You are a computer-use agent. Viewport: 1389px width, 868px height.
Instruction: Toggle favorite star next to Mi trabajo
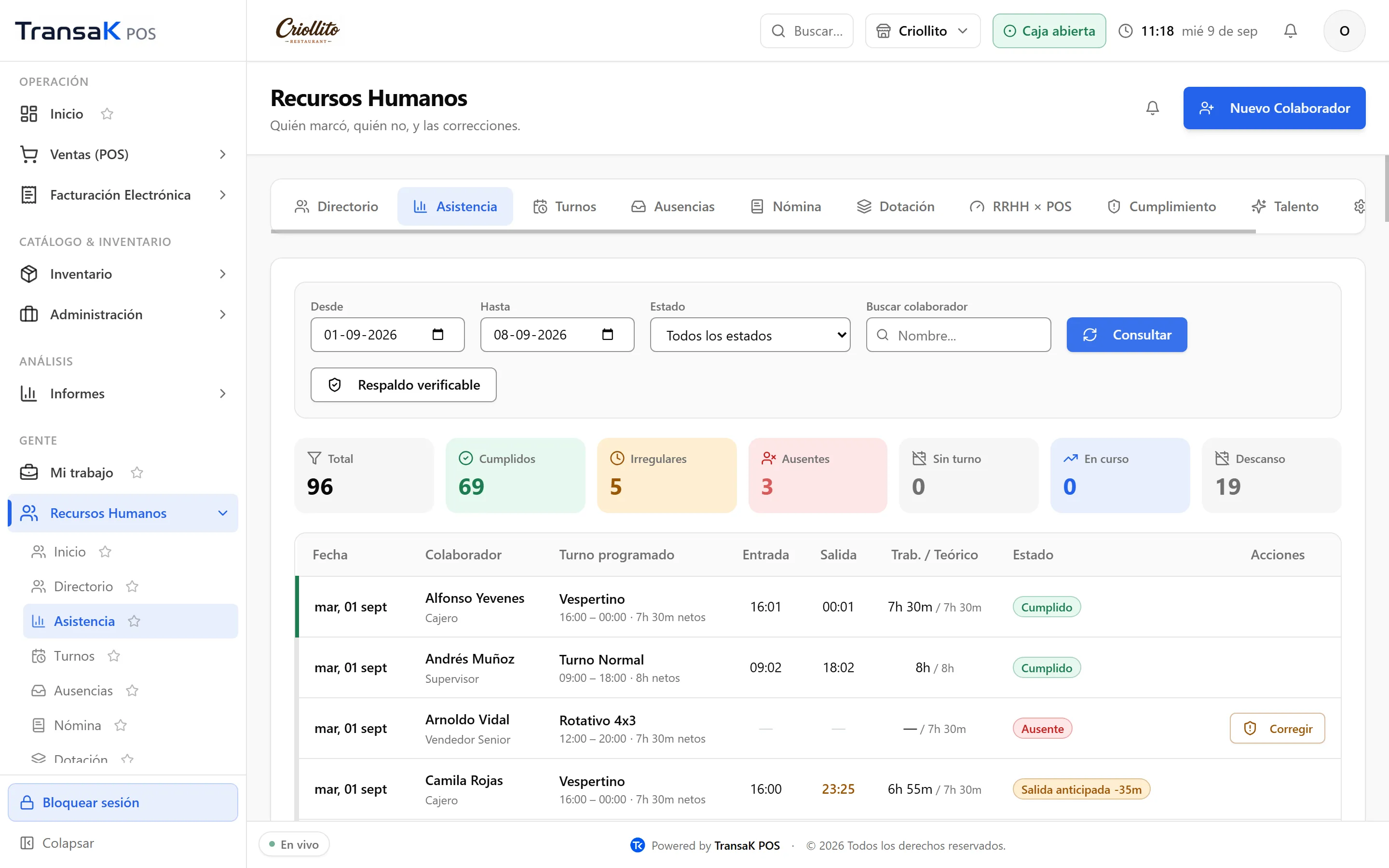pyautogui.click(x=136, y=473)
